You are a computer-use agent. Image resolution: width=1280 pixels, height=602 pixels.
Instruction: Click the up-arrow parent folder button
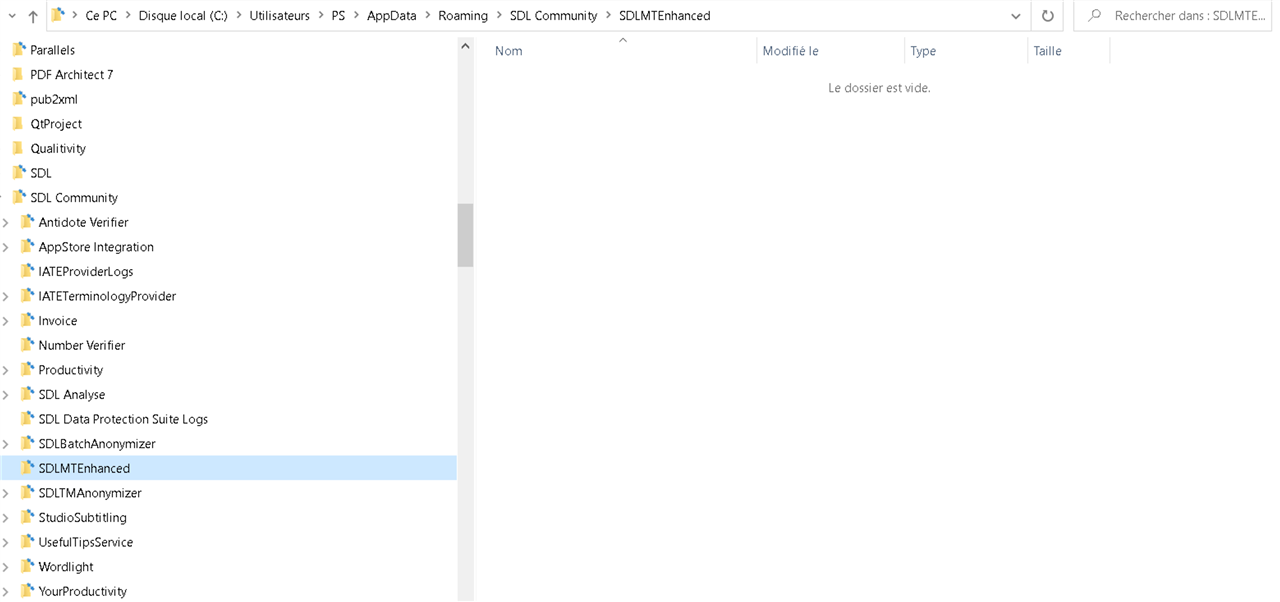click(33, 16)
